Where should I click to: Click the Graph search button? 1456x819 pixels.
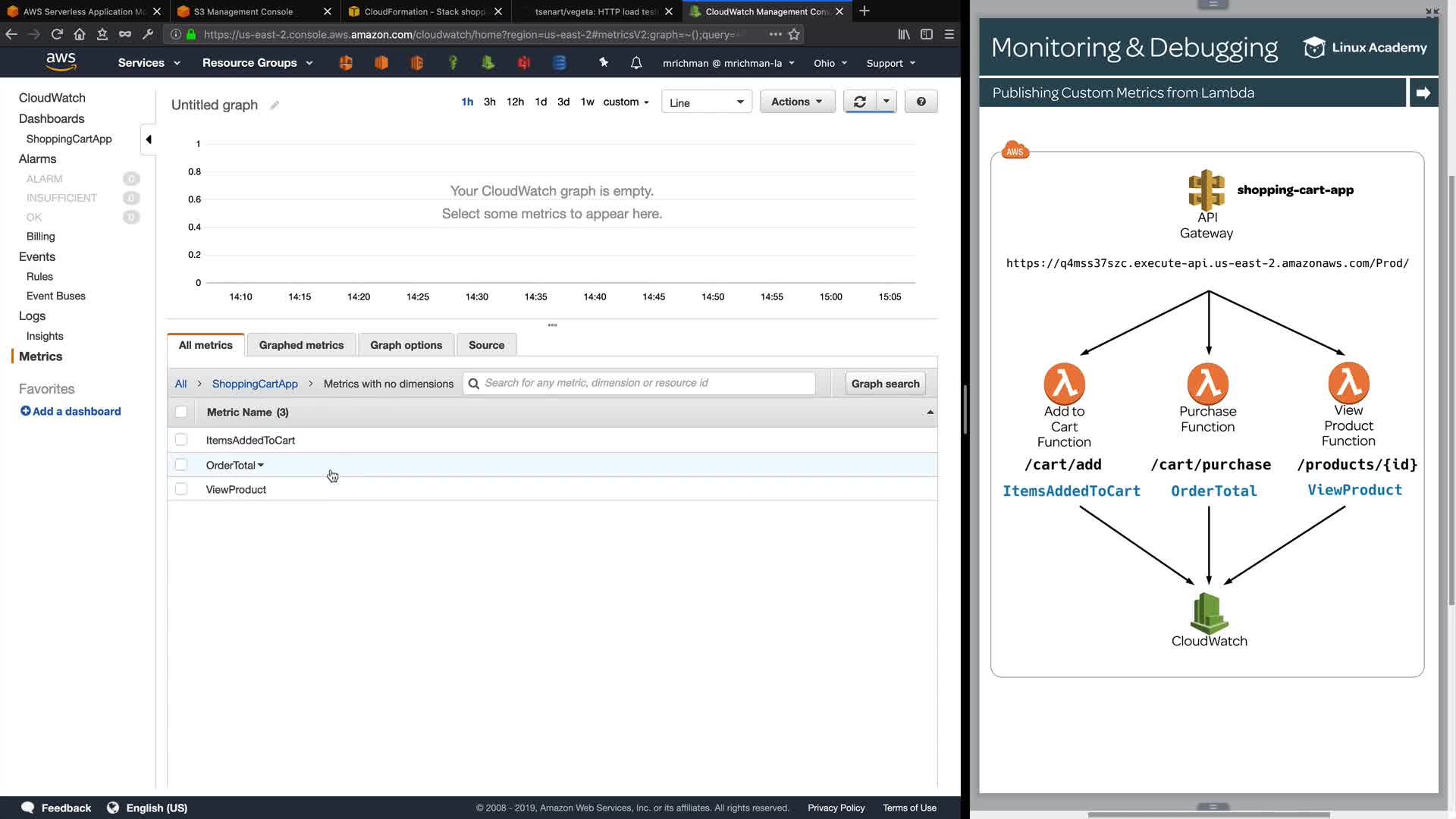[885, 384]
